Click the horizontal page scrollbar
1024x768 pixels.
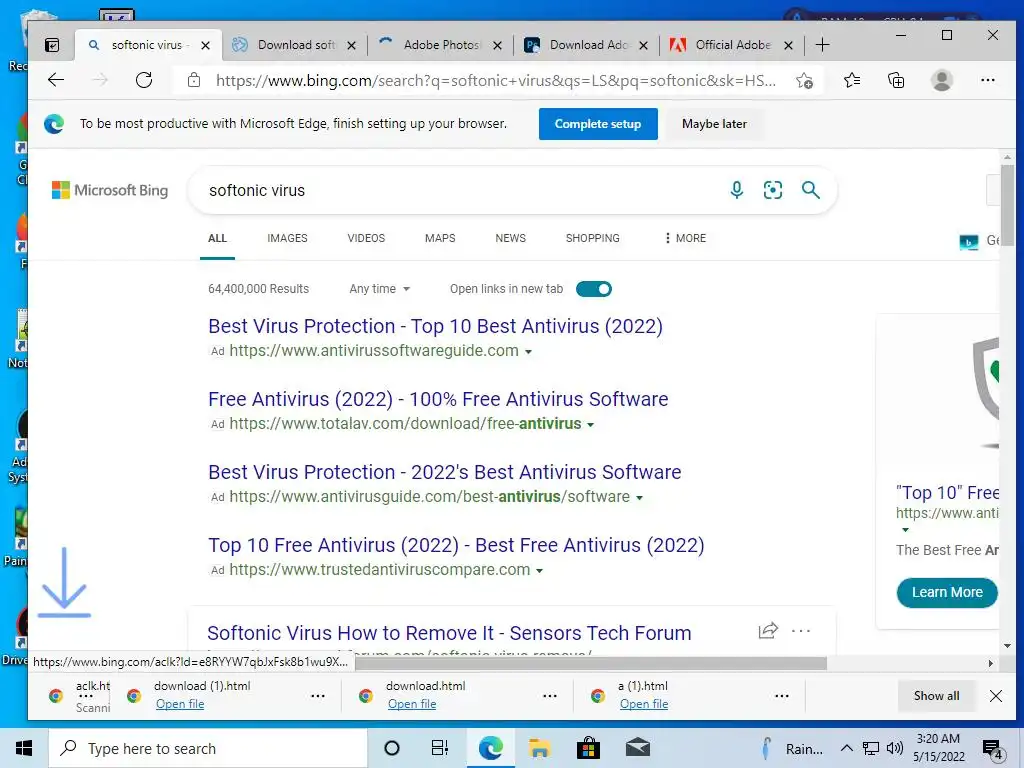pyautogui.click(x=591, y=664)
